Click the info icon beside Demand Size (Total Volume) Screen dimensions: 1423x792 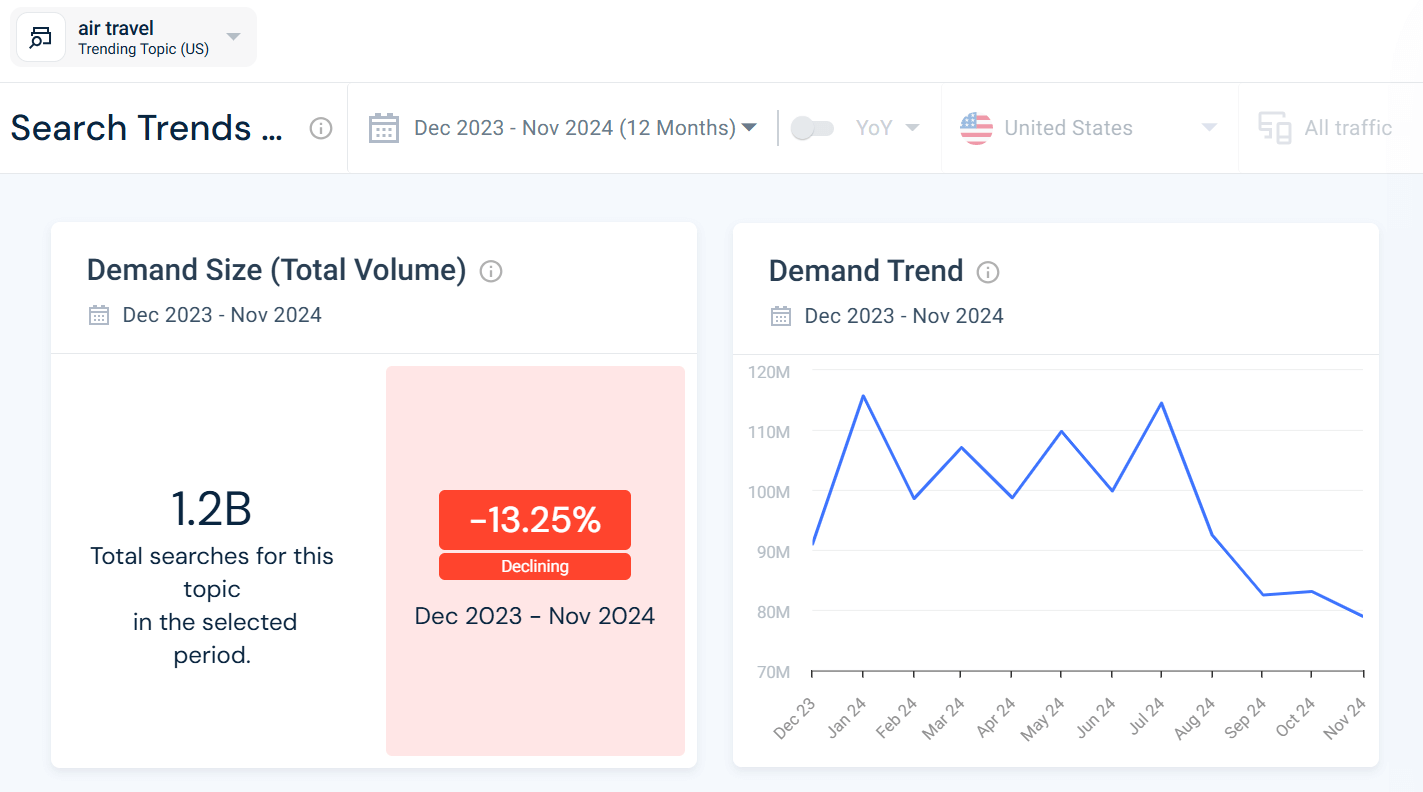(x=491, y=271)
